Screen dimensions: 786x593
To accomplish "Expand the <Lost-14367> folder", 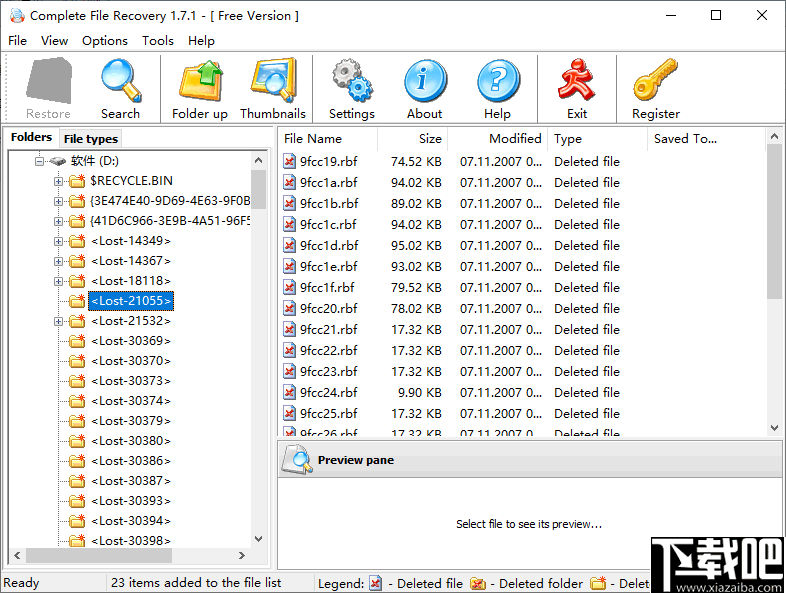I will tap(59, 261).
